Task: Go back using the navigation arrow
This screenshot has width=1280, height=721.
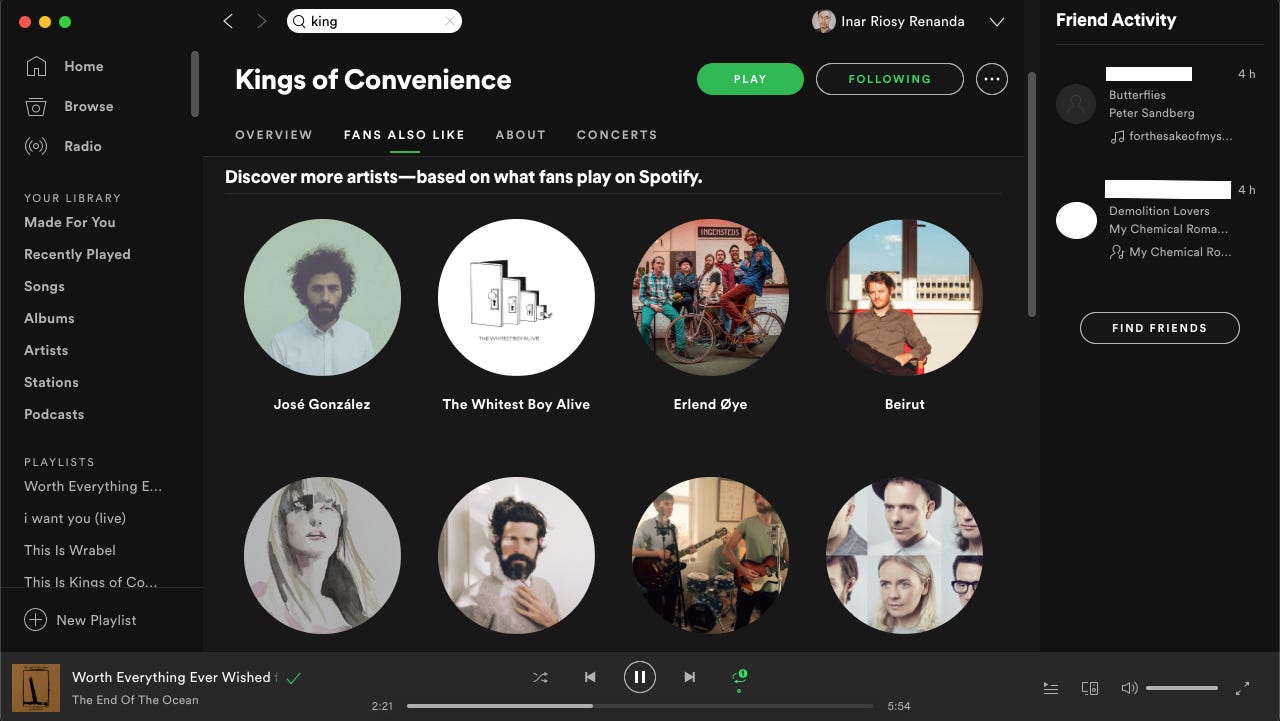Action: [x=227, y=20]
